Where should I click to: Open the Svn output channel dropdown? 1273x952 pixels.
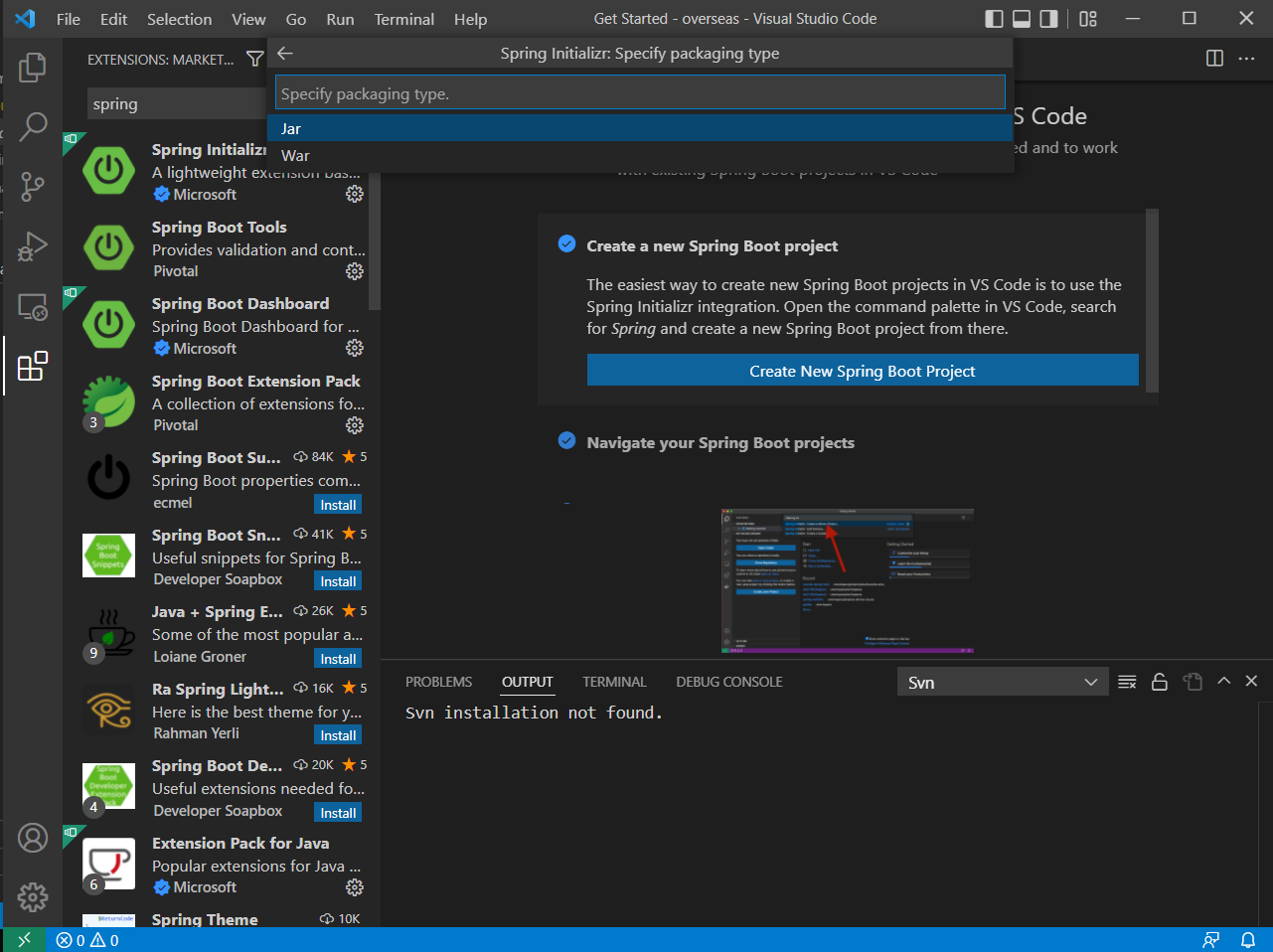tap(1003, 682)
